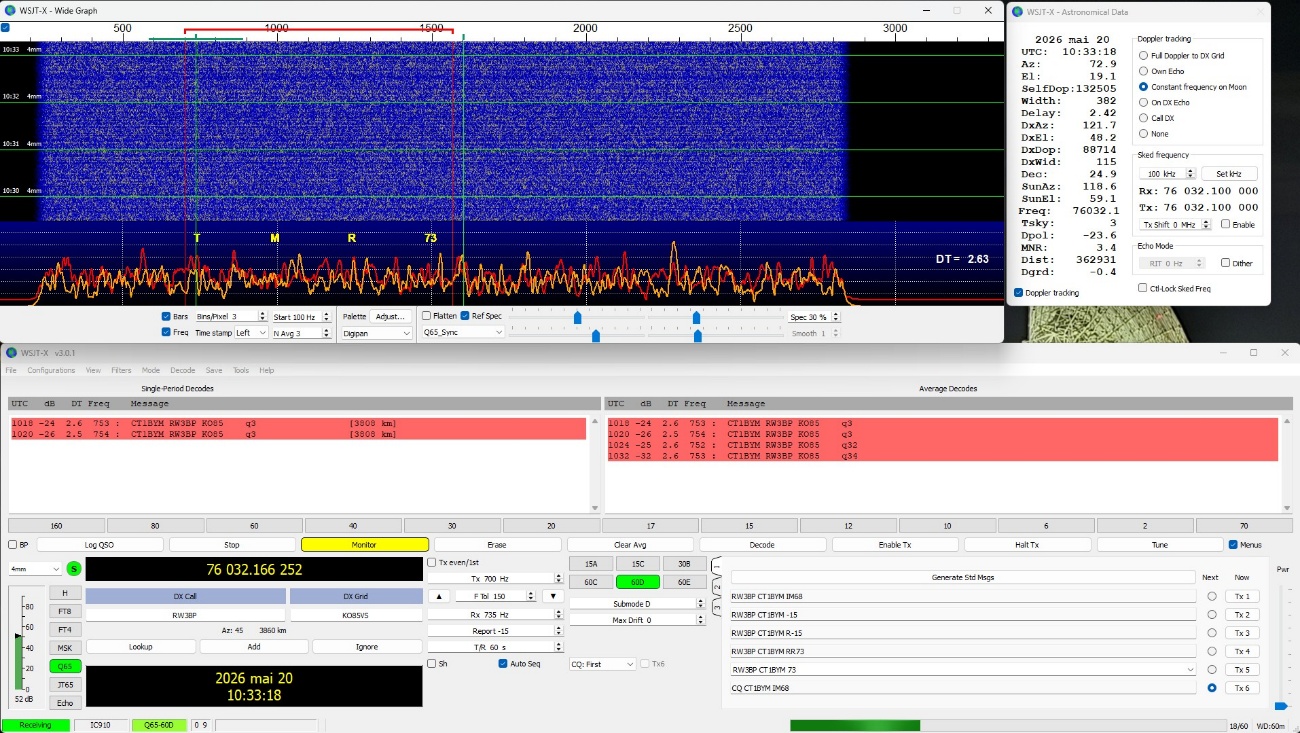The height and width of the screenshot is (733, 1300).
Task: Choose the 60E submode shortcut button
Action: tap(683, 582)
